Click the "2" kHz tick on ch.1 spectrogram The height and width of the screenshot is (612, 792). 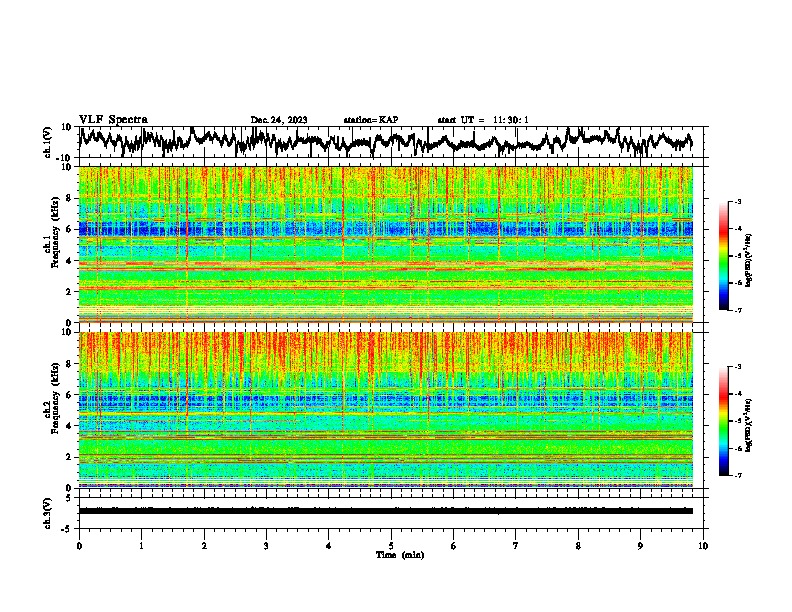coord(70,291)
